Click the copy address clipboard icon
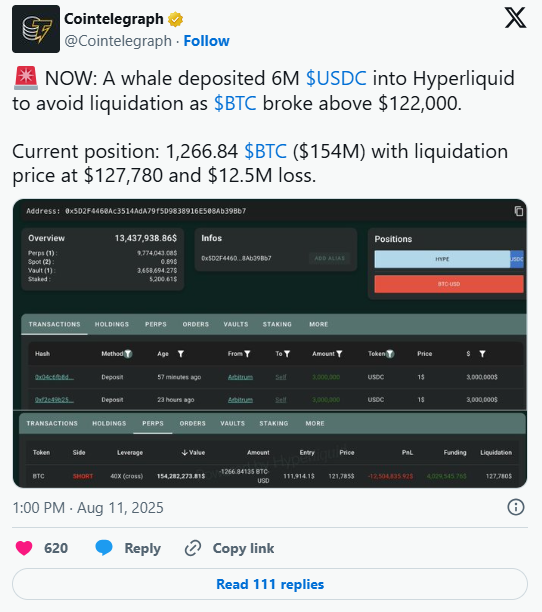542x612 pixels. click(x=519, y=211)
